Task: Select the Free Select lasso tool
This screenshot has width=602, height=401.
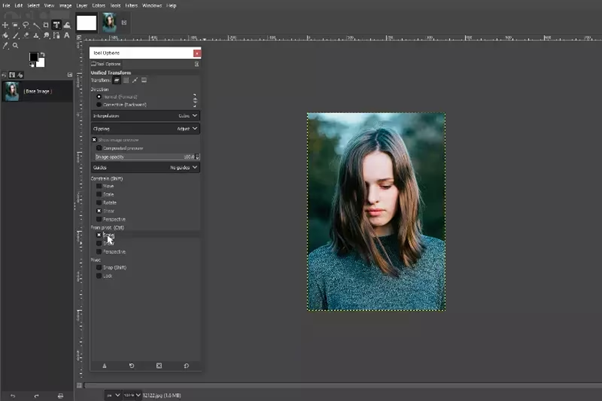Action: tap(26, 25)
